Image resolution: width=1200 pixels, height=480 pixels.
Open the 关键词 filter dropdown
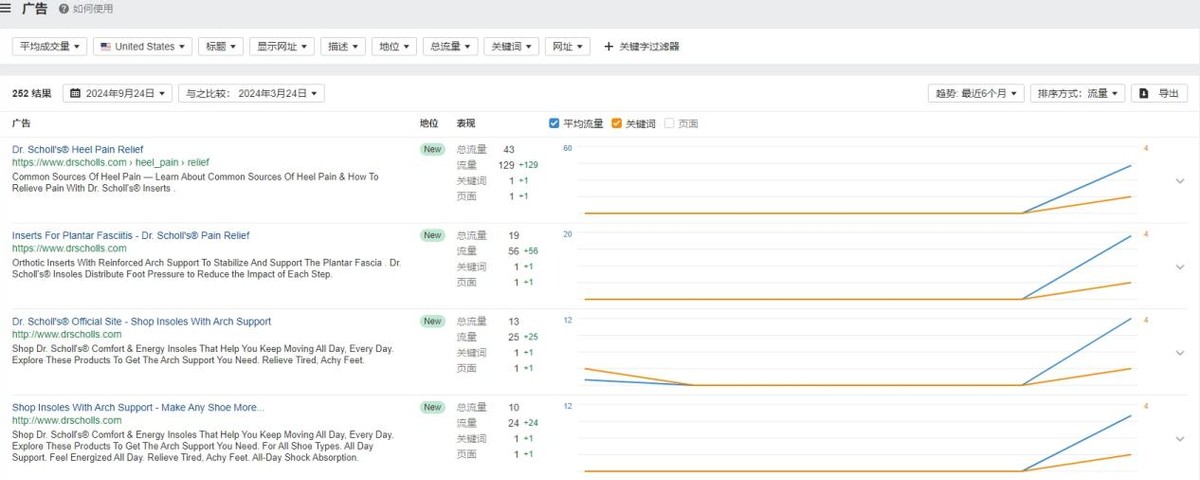511,46
